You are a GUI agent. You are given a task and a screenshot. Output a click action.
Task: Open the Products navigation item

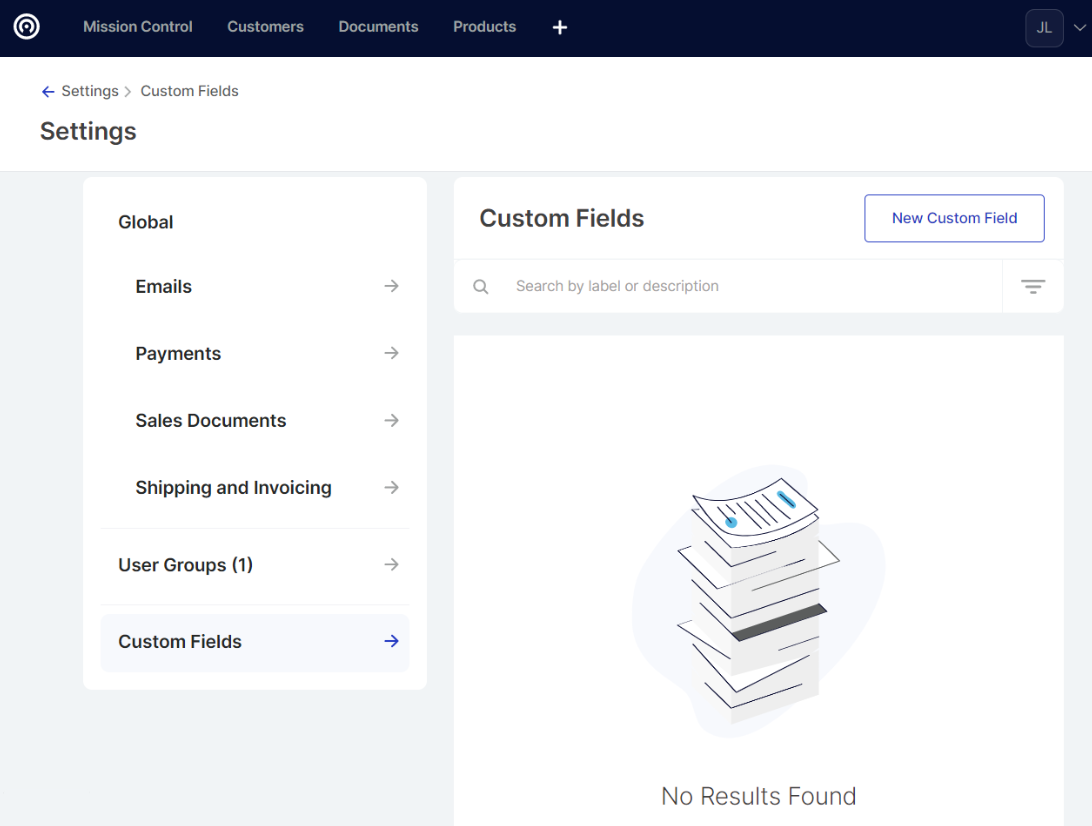[x=484, y=27]
